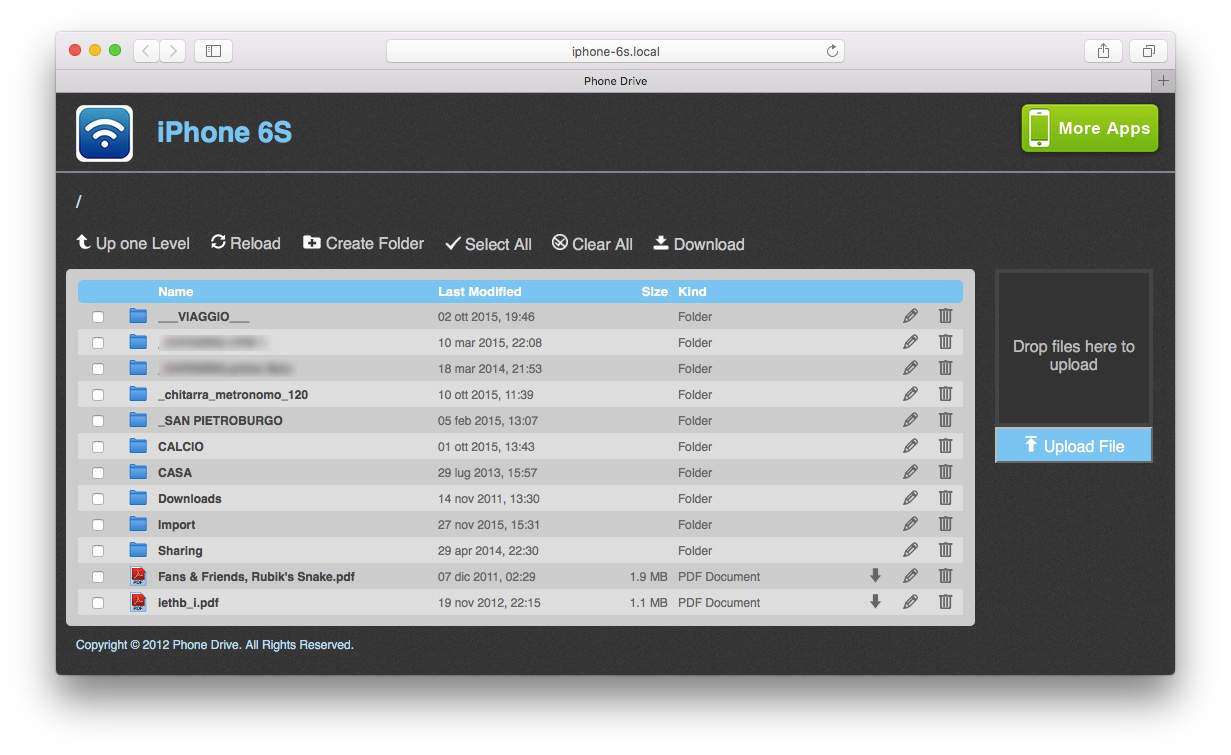
Task: Sort the list by Name header
Action: pyautogui.click(x=175, y=292)
